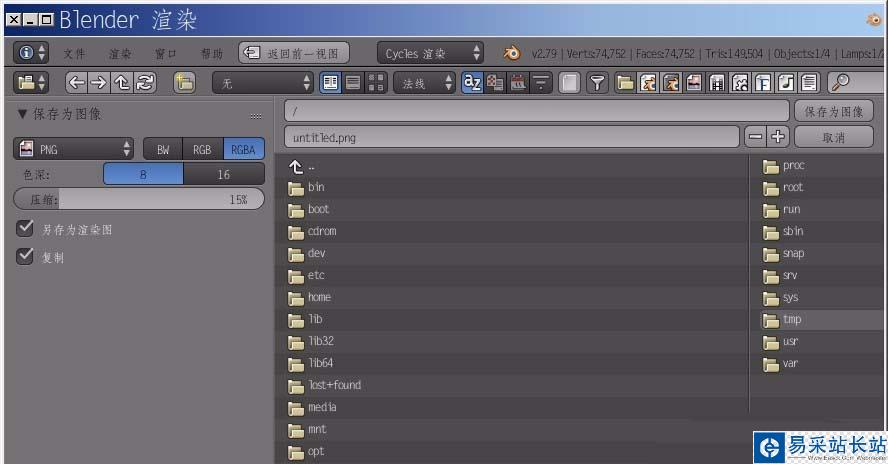Image resolution: width=888 pixels, height=464 pixels.
Task: Set color depth to 8
Action: 143,174
